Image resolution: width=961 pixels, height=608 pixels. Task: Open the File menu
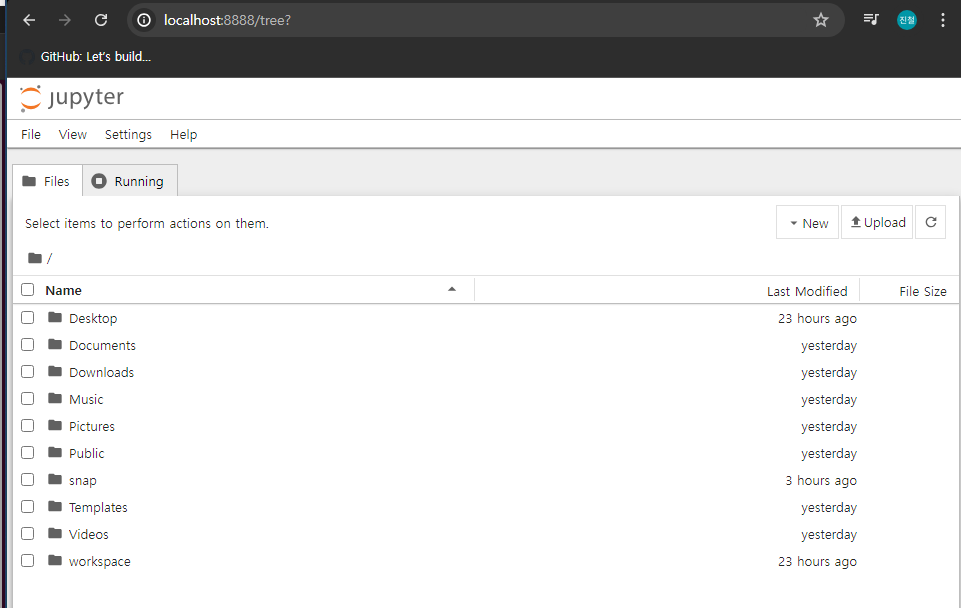[x=31, y=135]
